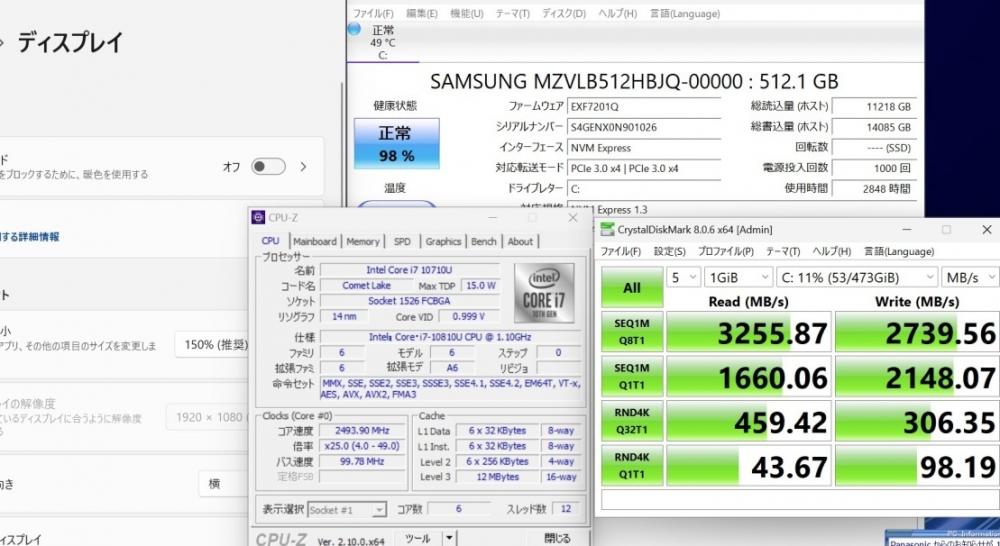Image resolution: width=1000 pixels, height=546 pixels.
Task: Open night light settings chevron
Action: click(x=304, y=167)
